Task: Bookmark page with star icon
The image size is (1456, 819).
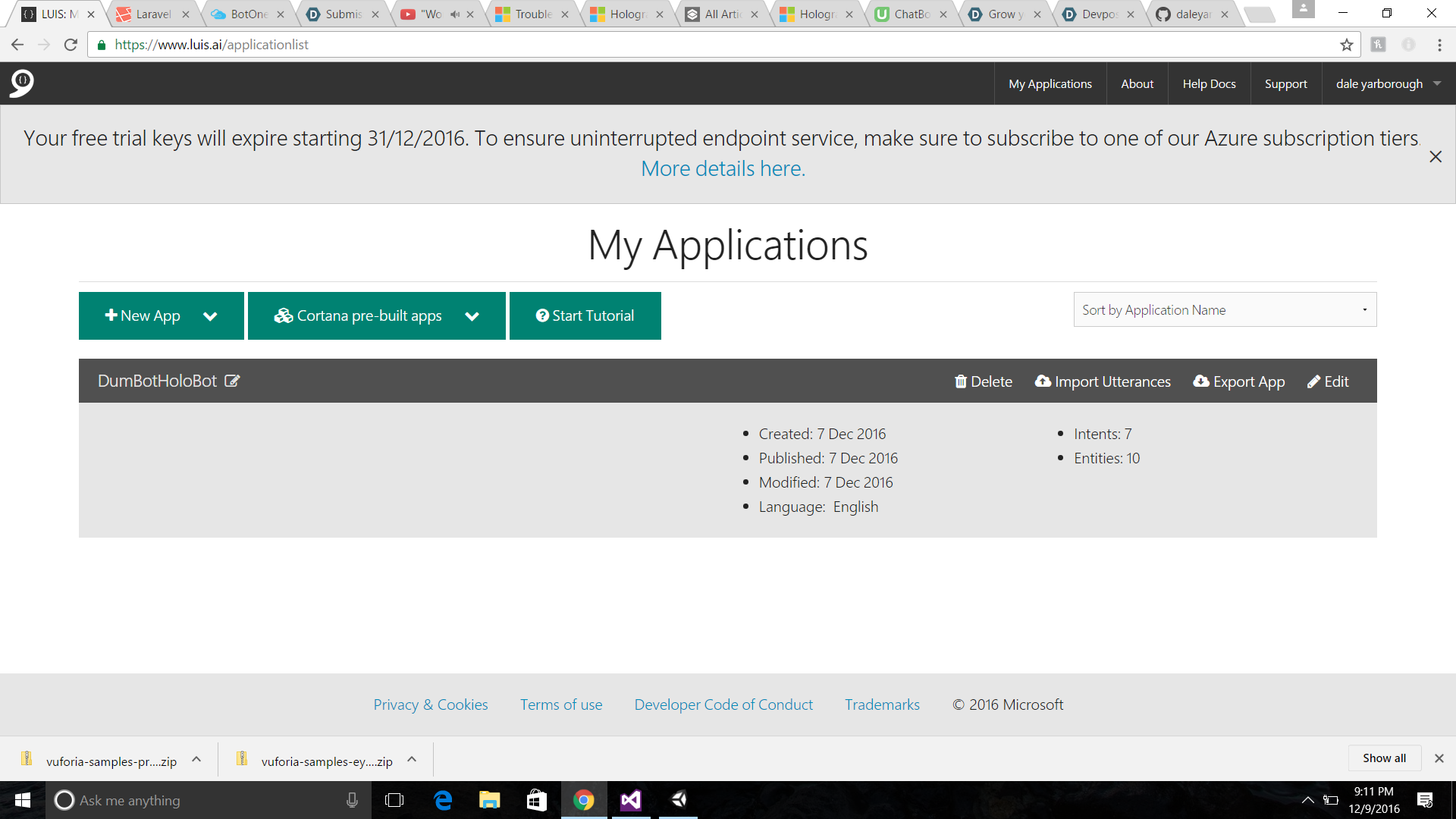Action: coord(1346,45)
